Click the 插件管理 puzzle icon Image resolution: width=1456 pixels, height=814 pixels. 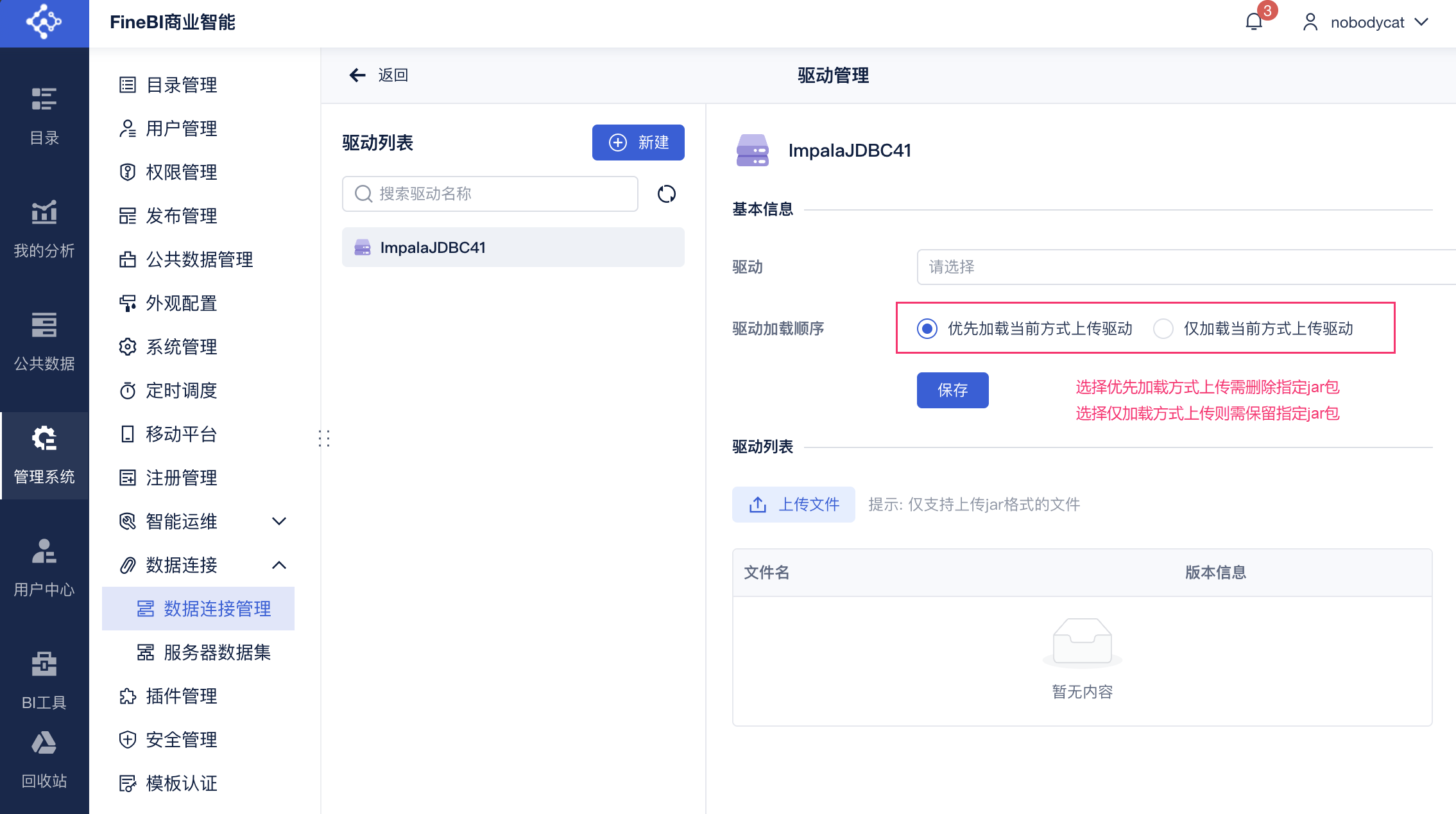tap(128, 696)
